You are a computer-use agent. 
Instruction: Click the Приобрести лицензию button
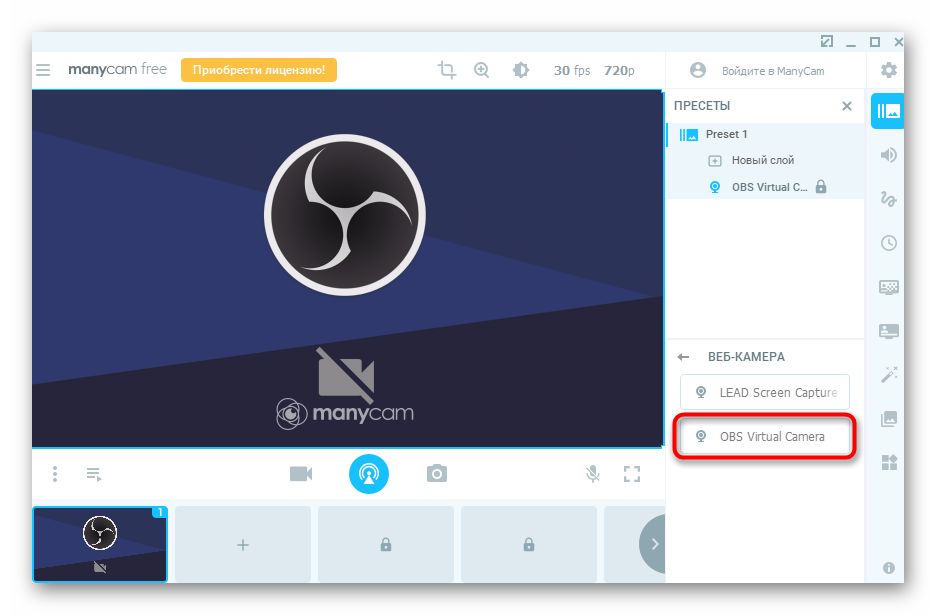[258, 70]
